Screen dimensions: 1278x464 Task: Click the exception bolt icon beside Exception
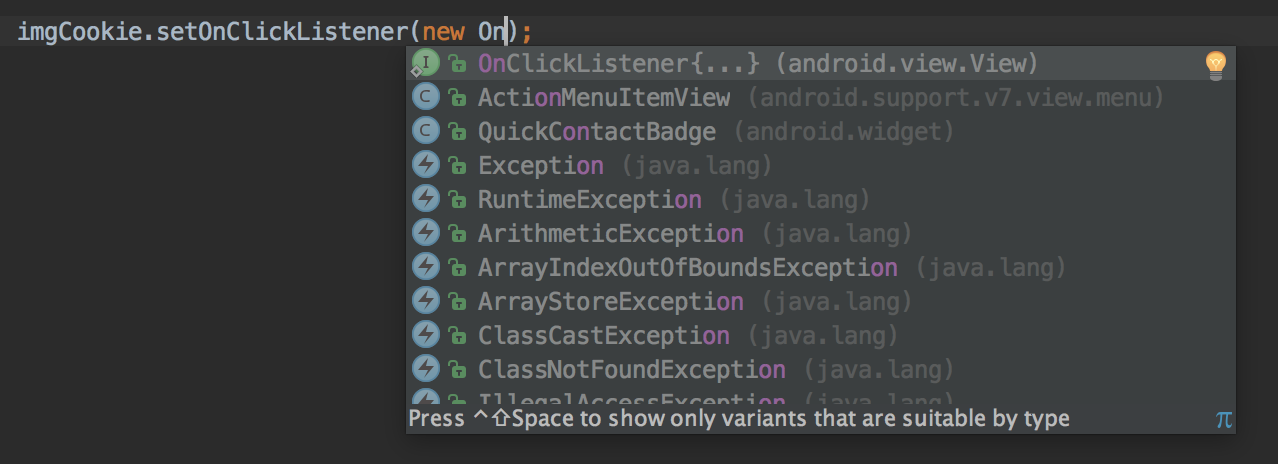pos(427,166)
